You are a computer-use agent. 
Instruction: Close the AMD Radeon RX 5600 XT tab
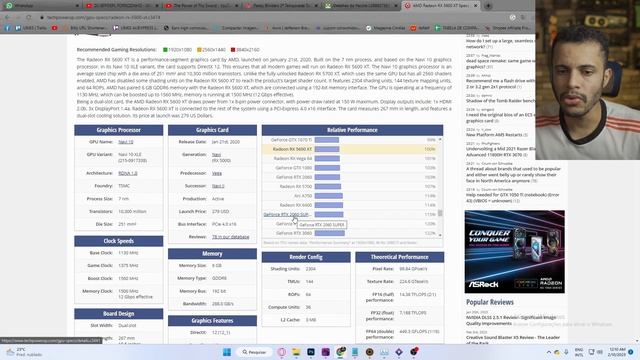click(x=476, y=6)
